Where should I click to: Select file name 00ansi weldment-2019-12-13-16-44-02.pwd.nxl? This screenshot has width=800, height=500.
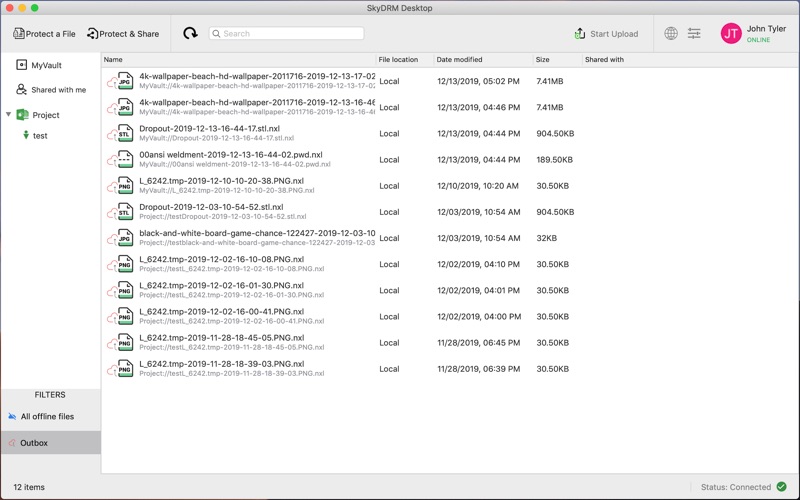[x=231, y=155]
